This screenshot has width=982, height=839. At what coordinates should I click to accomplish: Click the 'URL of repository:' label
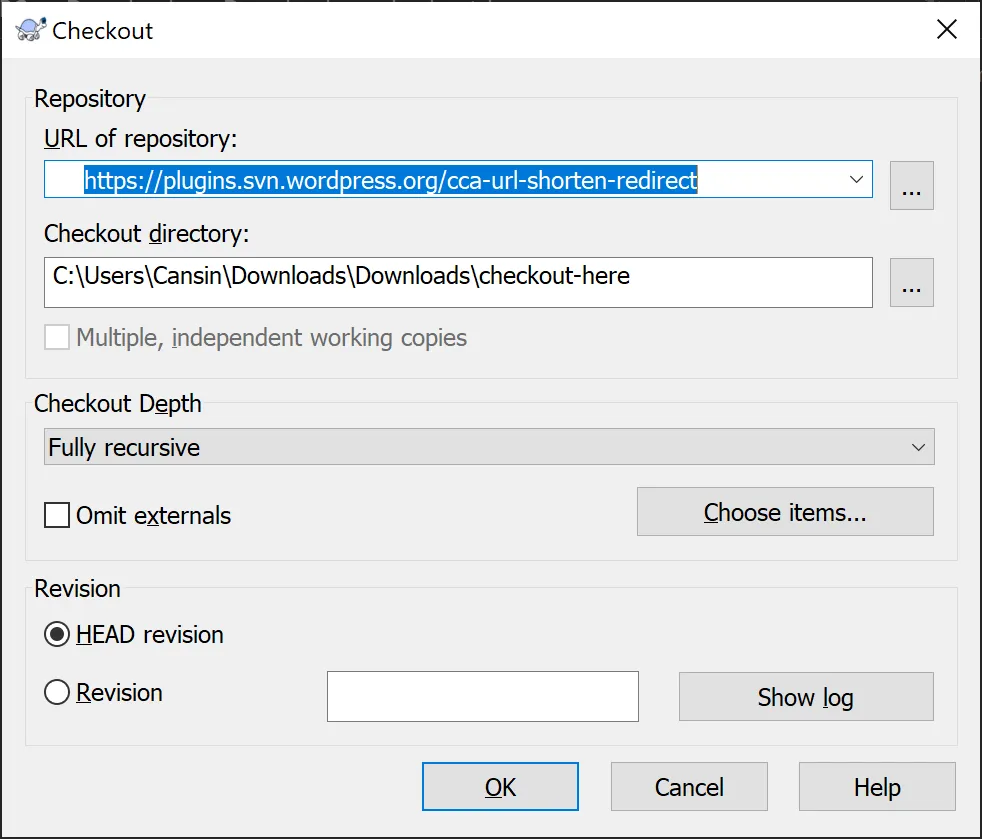(x=140, y=138)
